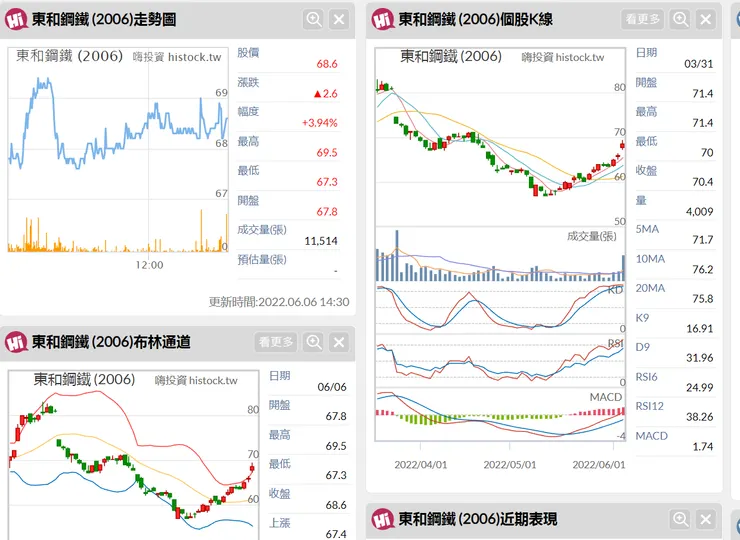
Task: Click the magnifier icon on 近期表現 panel
Action: (681, 519)
